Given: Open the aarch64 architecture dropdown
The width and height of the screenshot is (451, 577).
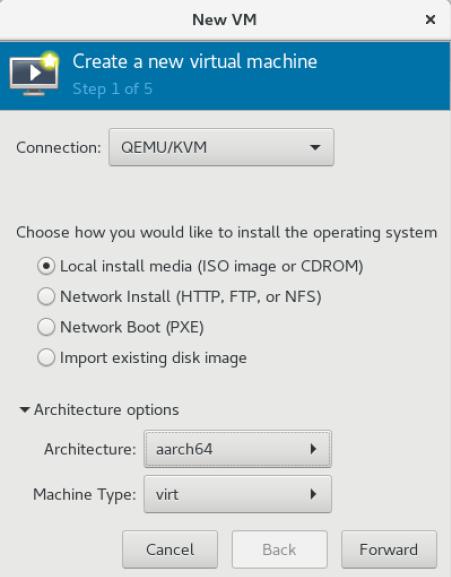Looking at the screenshot, I should 238,449.
